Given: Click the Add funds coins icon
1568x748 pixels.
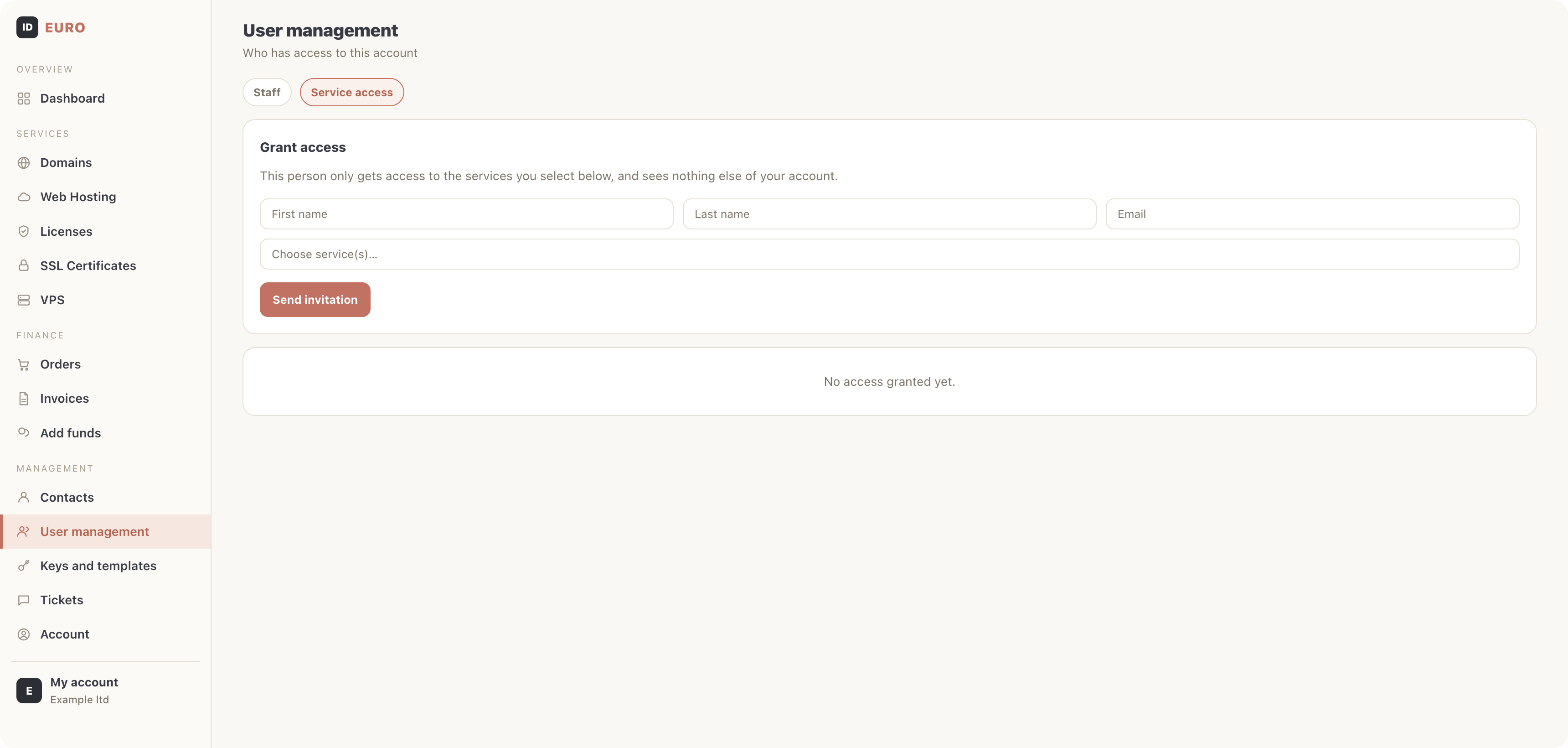Looking at the screenshot, I should coord(24,432).
